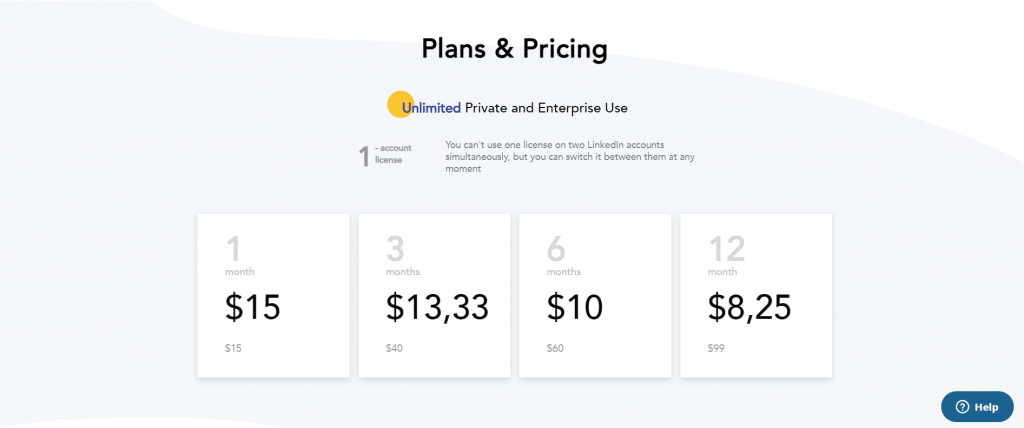Click the LinkedIn accounts license description text
The width and height of the screenshot is (1024, 428).
tap(569, 156)
